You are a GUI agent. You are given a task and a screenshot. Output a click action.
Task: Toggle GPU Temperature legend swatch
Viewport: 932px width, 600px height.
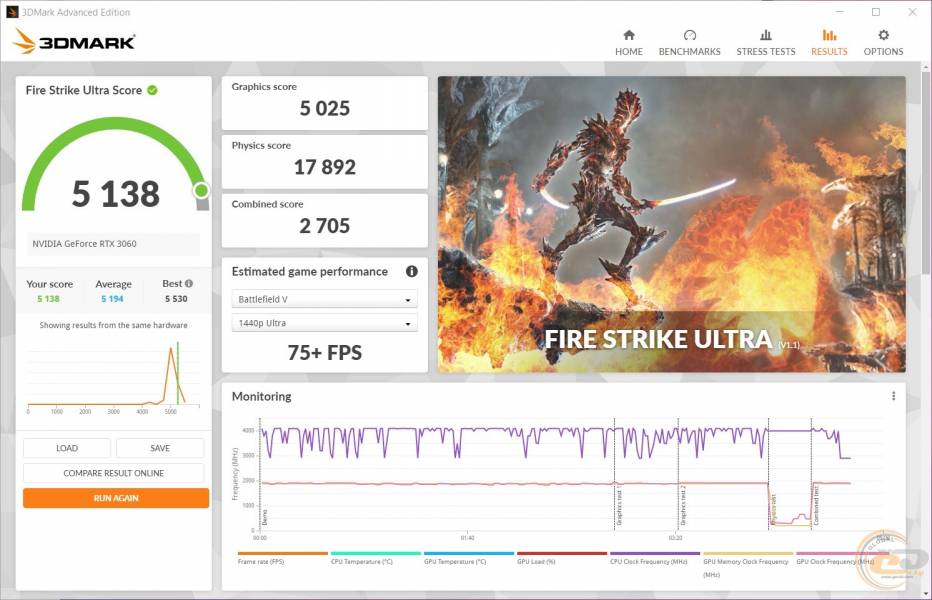(x=469, y=553)
